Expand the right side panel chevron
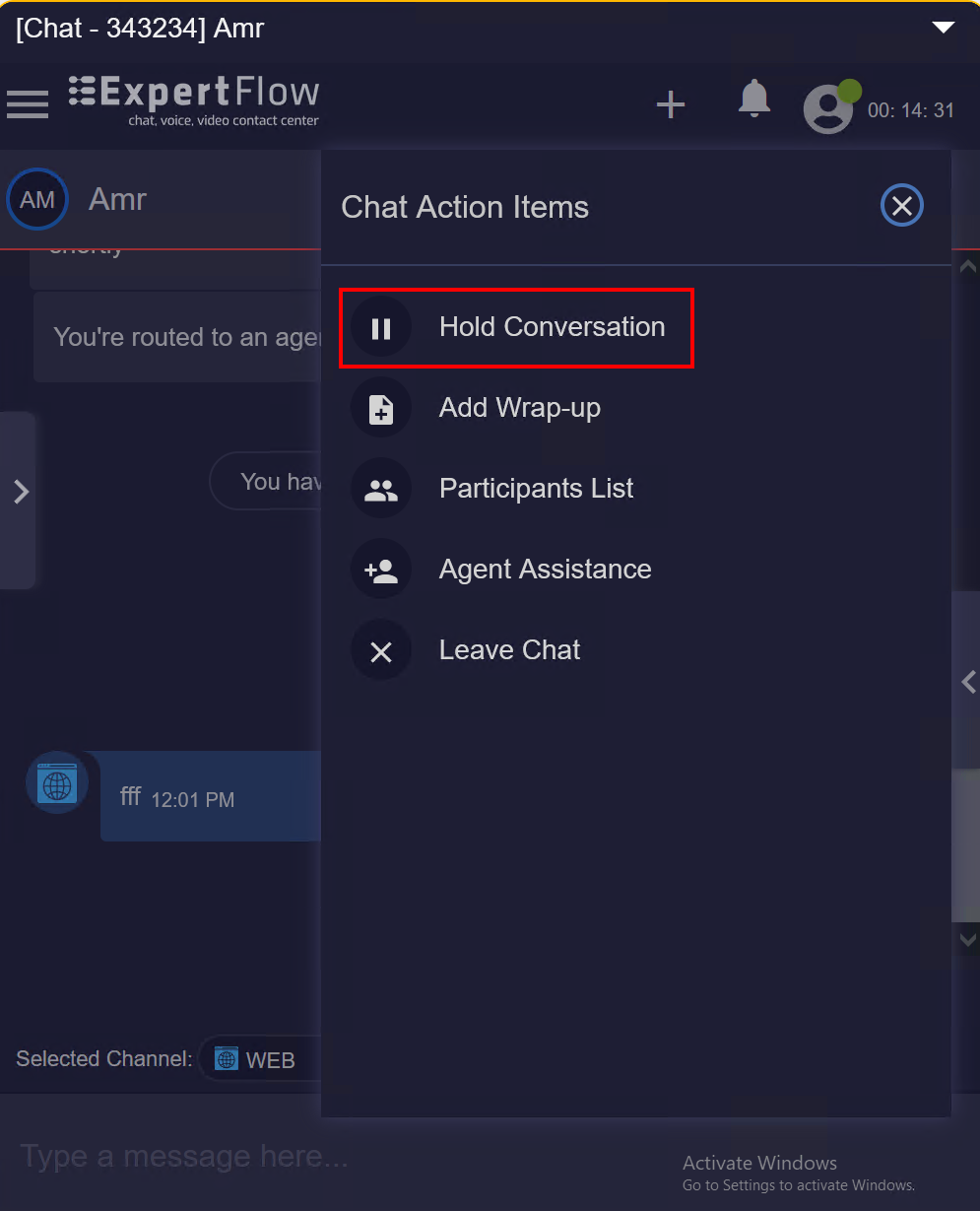The height and width of the screenshot is (1211, 980). point(969,682)
